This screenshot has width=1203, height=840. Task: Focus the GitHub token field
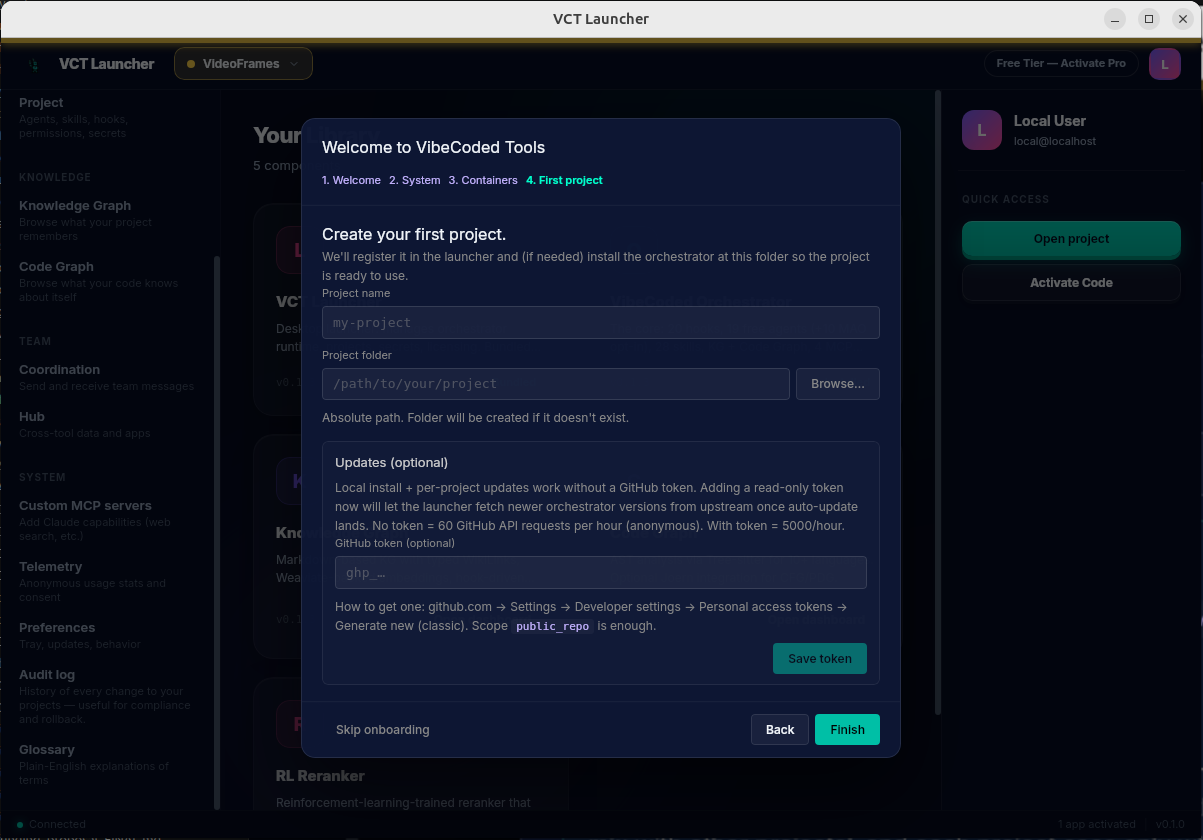(601, 573)
